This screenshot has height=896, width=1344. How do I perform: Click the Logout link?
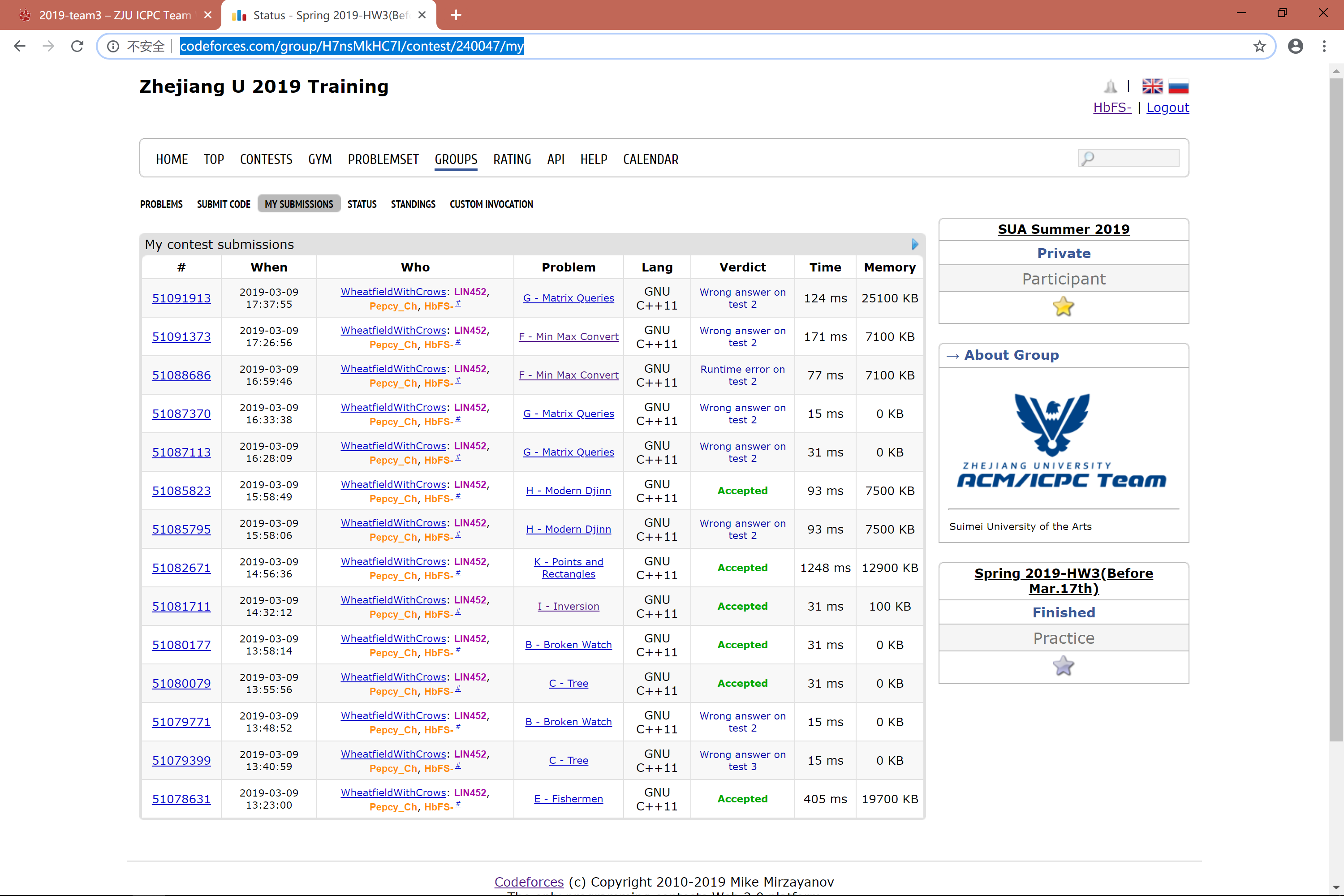1167,108
